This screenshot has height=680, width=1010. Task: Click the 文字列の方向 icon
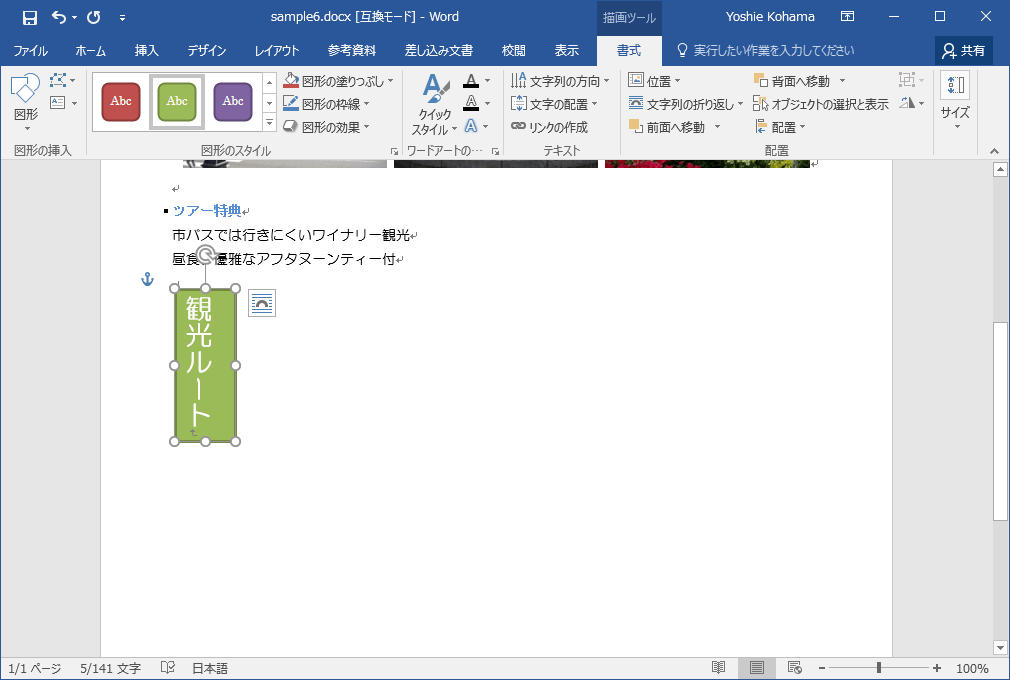tap(556, 80)
